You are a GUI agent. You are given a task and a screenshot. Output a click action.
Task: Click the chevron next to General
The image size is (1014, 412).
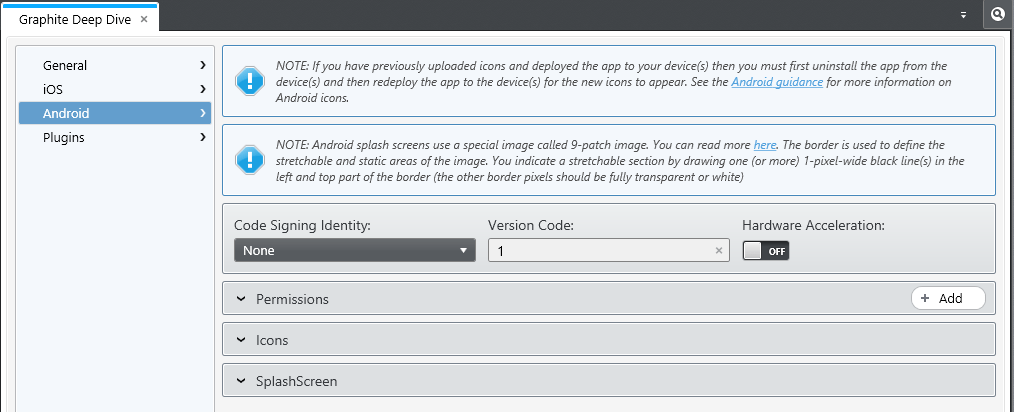click(x=203, y=65)
